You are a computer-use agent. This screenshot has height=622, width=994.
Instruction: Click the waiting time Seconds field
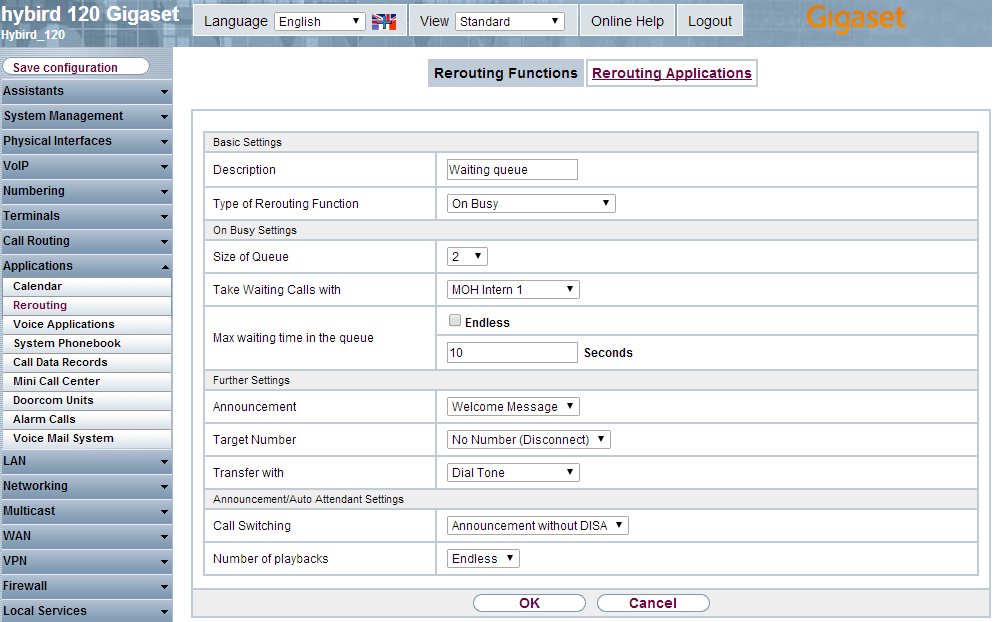pyautogui.click(x=512, y=353)
